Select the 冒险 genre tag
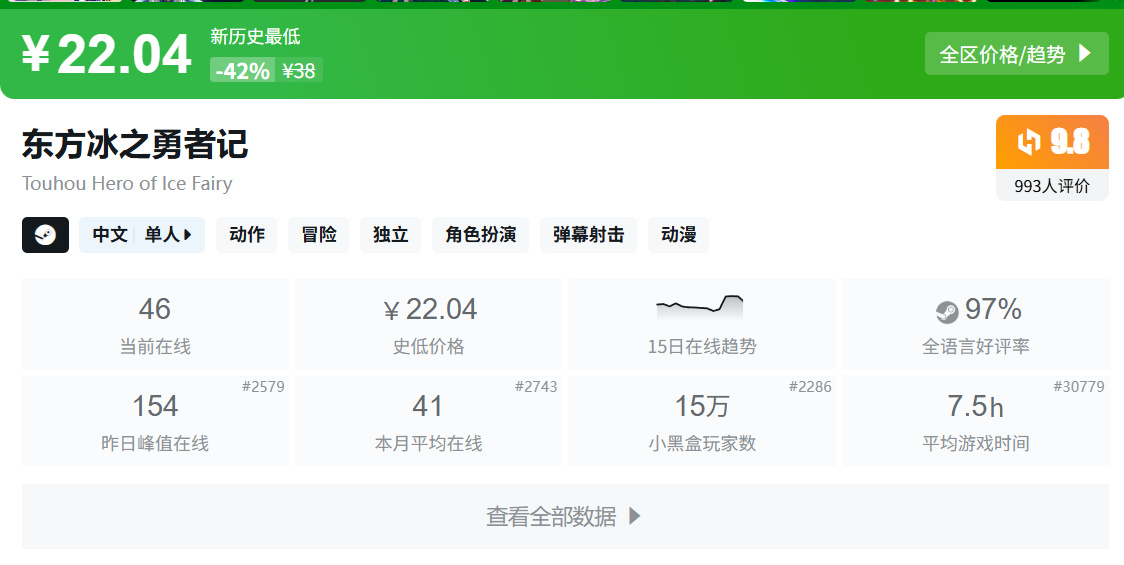Screen dimensions: 1124x565 tap(318, 235)
